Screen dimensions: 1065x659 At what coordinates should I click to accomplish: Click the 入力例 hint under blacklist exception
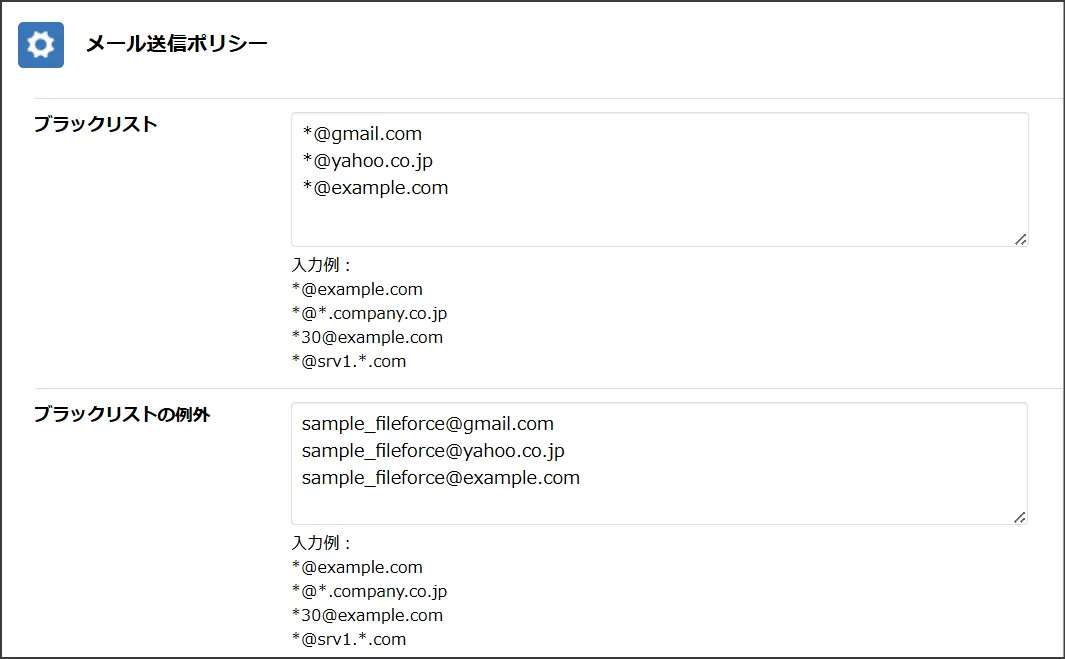(x=321, y=543)
